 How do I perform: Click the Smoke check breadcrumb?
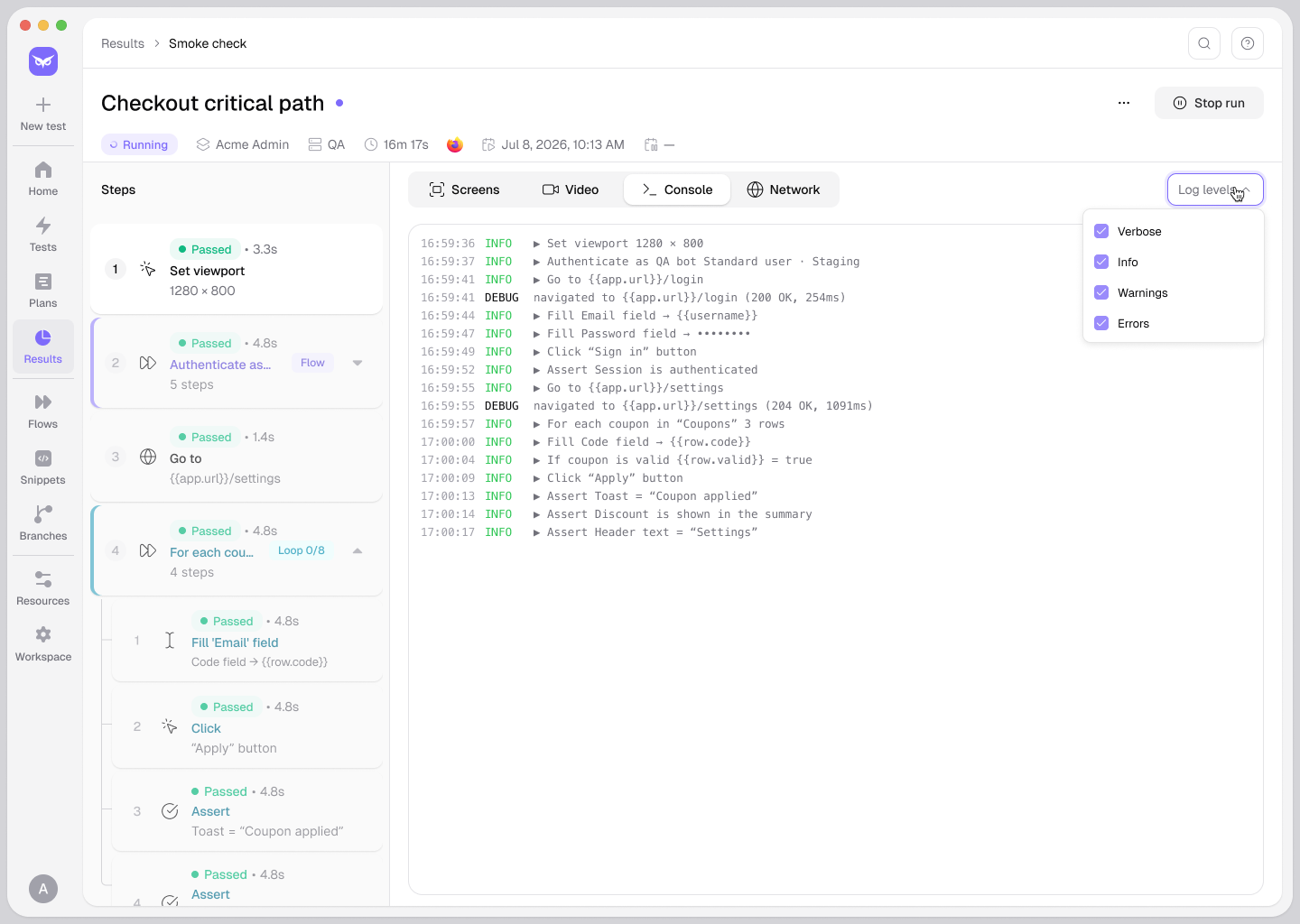208,43
